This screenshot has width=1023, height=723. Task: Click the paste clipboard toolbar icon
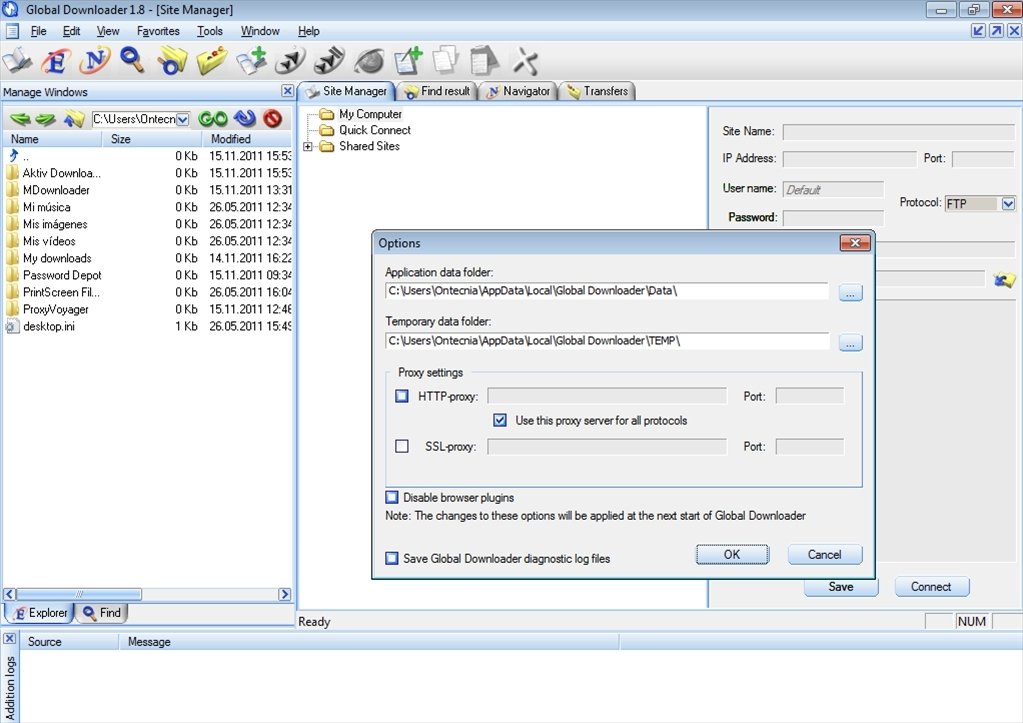pyautogui.click(x=483, y=61)
